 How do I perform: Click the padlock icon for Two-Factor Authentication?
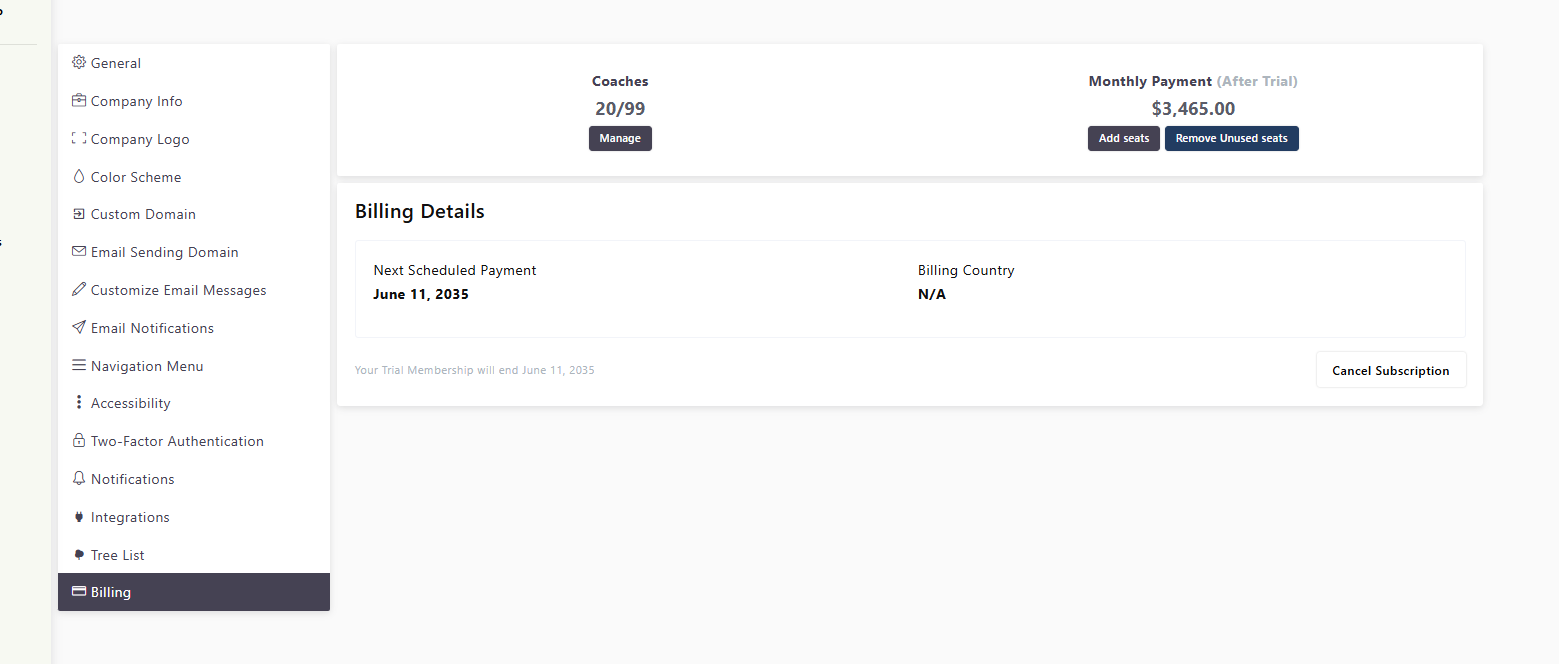pos(79,441)
